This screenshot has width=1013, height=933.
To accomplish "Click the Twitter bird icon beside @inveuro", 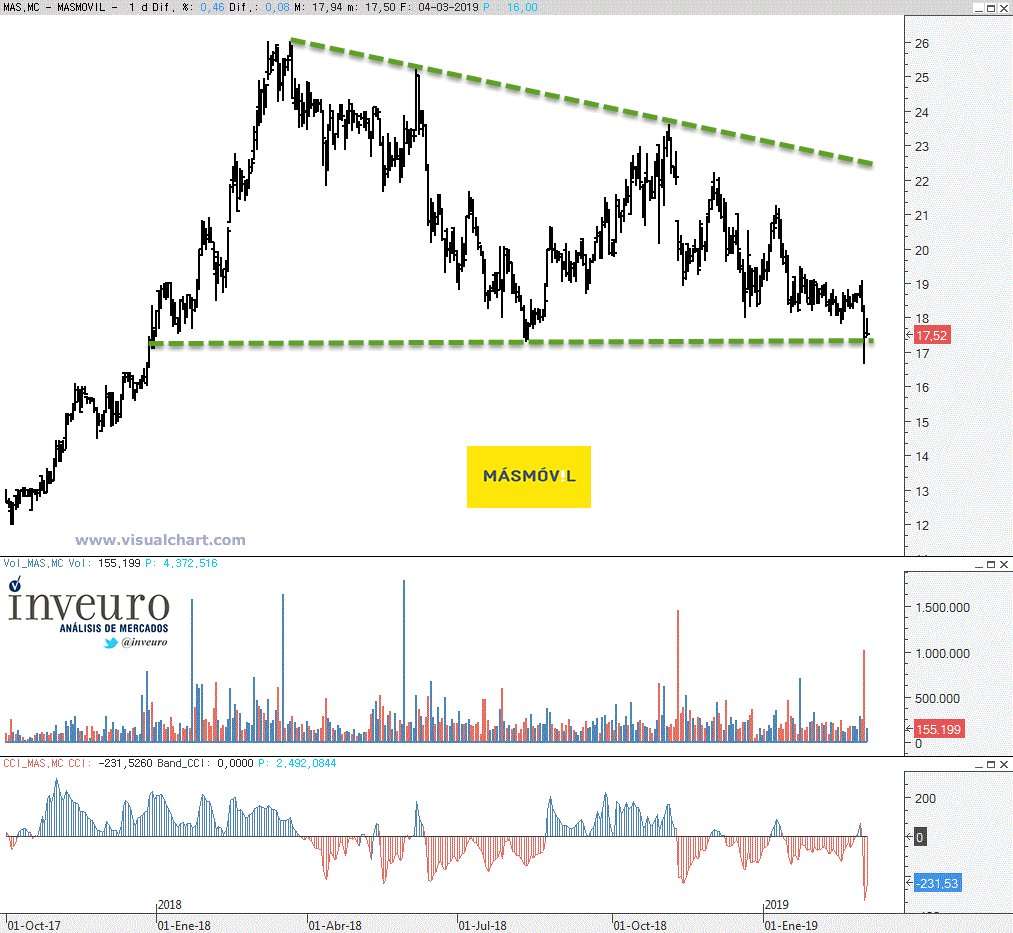I will [111, 643].
